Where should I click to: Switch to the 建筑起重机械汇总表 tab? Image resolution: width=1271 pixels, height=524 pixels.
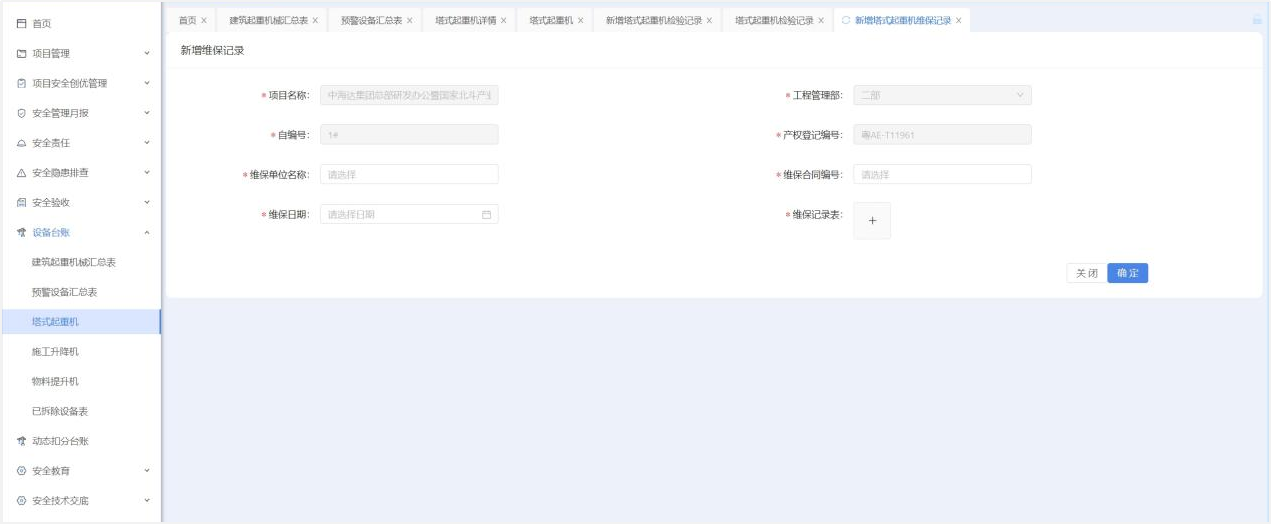tap(268, 21)
